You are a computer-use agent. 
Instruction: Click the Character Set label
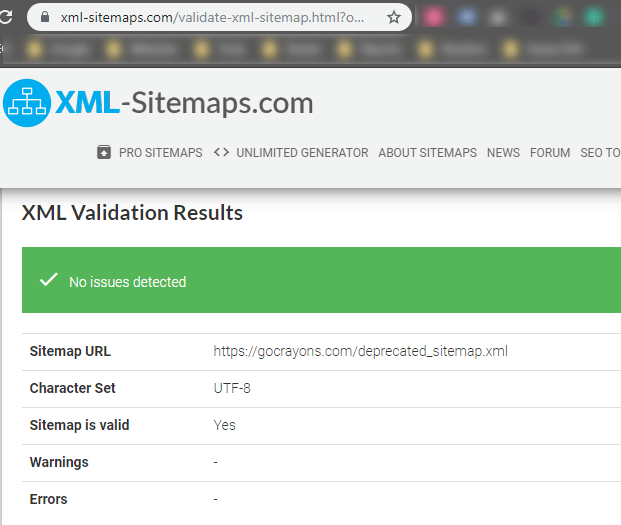[x=72, y=388]
